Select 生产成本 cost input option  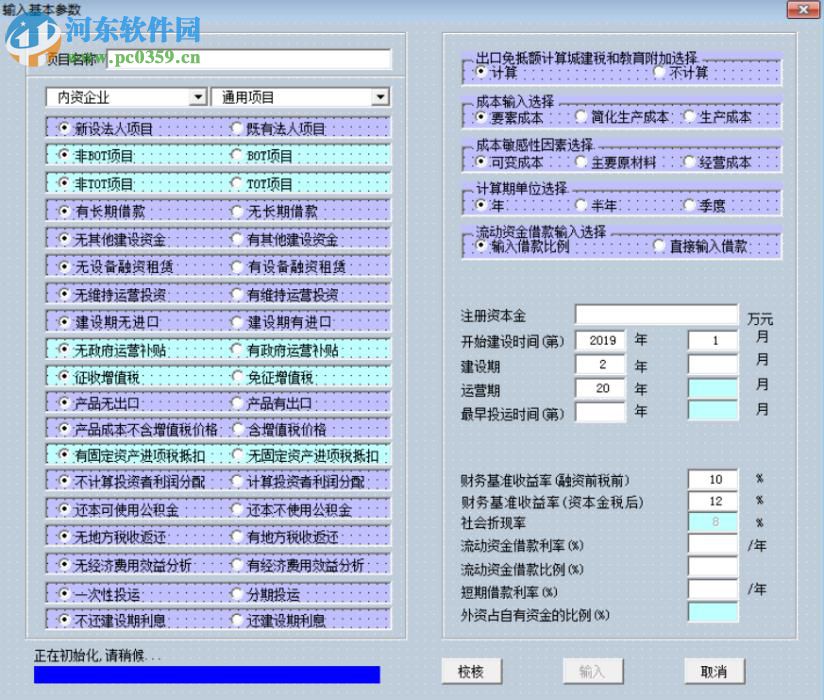click(x=688, y=116)
